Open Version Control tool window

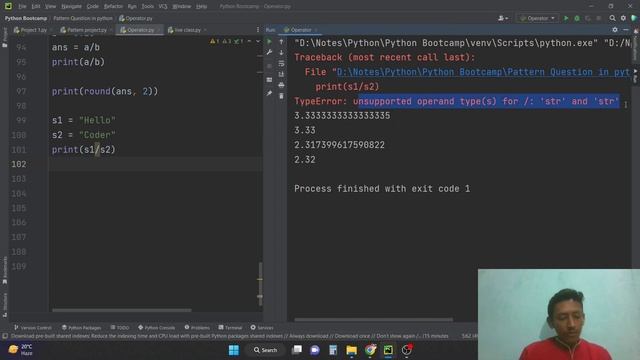point(33,328)
